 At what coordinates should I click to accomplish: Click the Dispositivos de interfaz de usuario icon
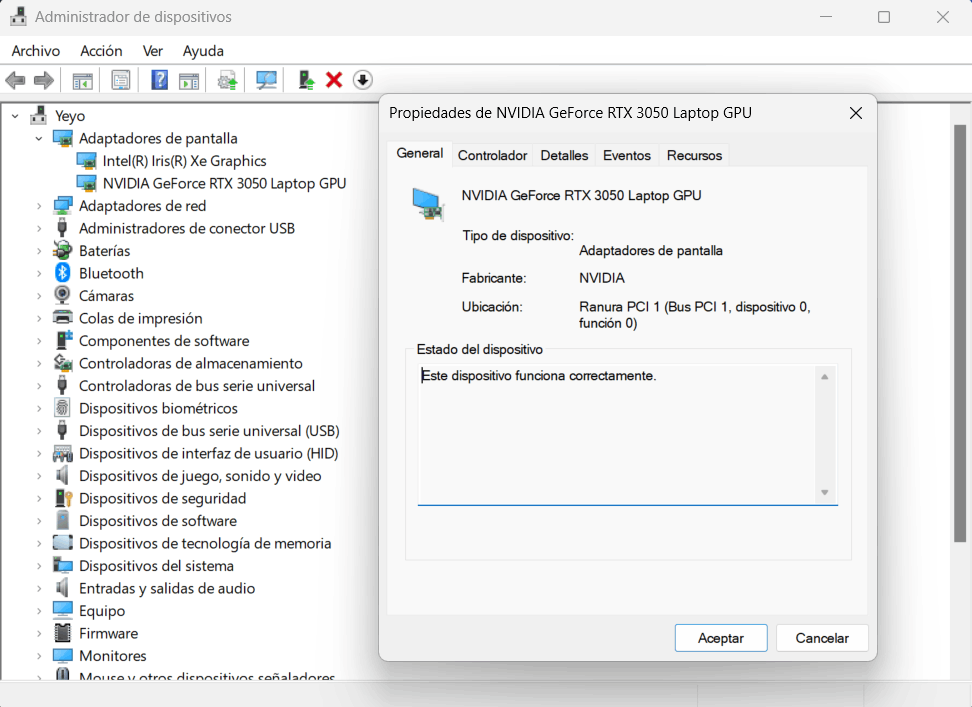pos(63,453)
